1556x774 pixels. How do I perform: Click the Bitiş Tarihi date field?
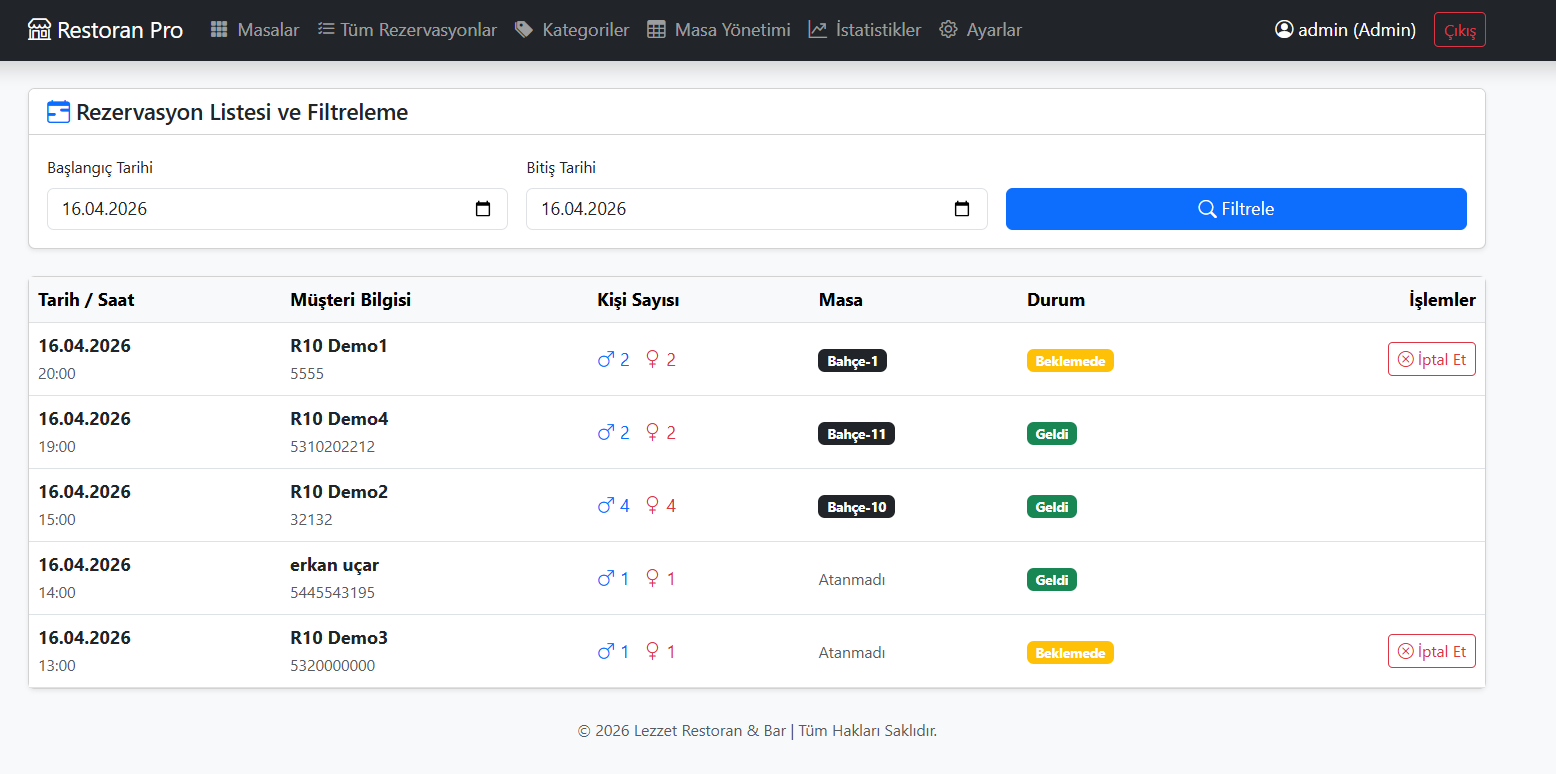point(757,209)
